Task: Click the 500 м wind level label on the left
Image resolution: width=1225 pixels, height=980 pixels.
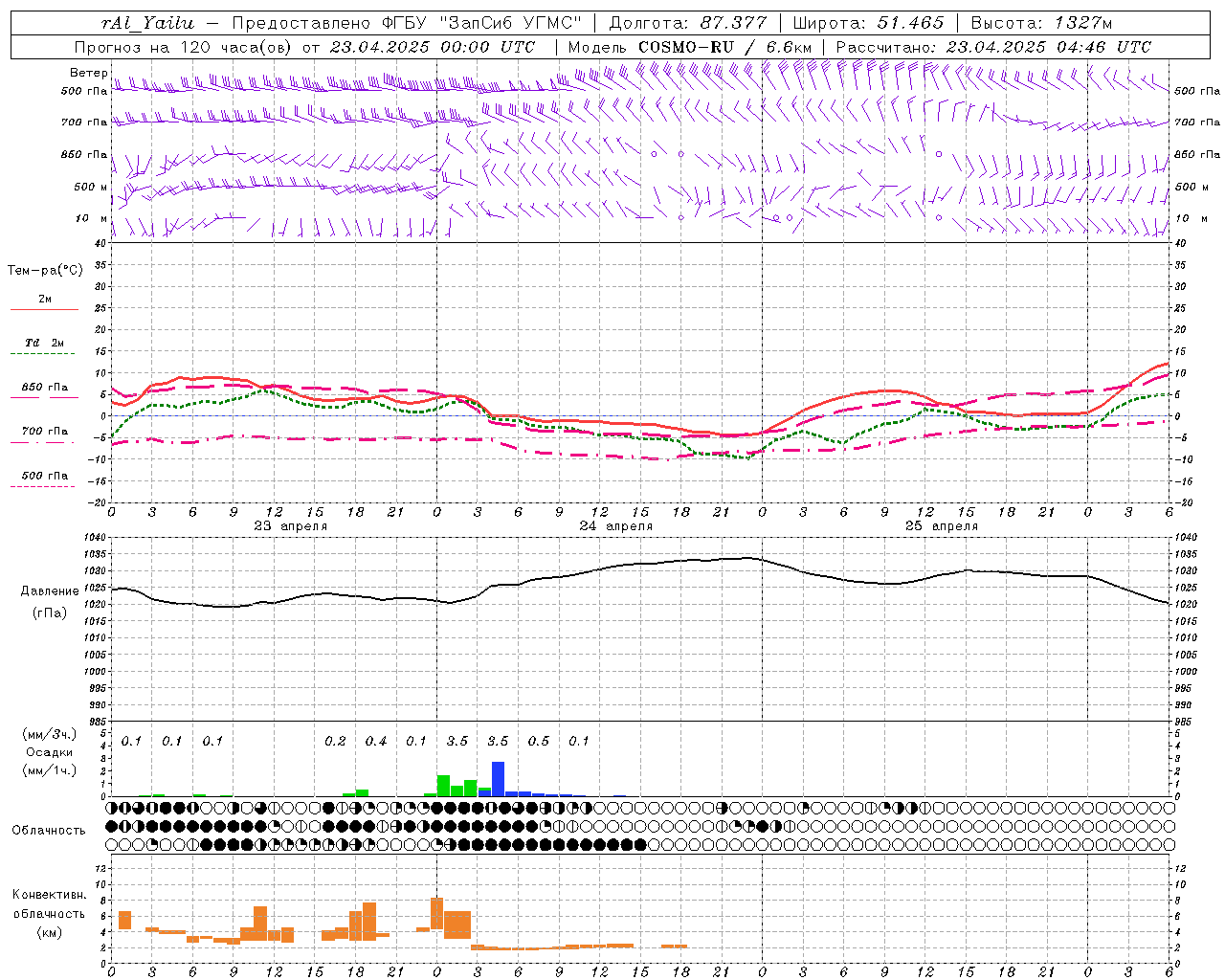Action: (91, 187)
